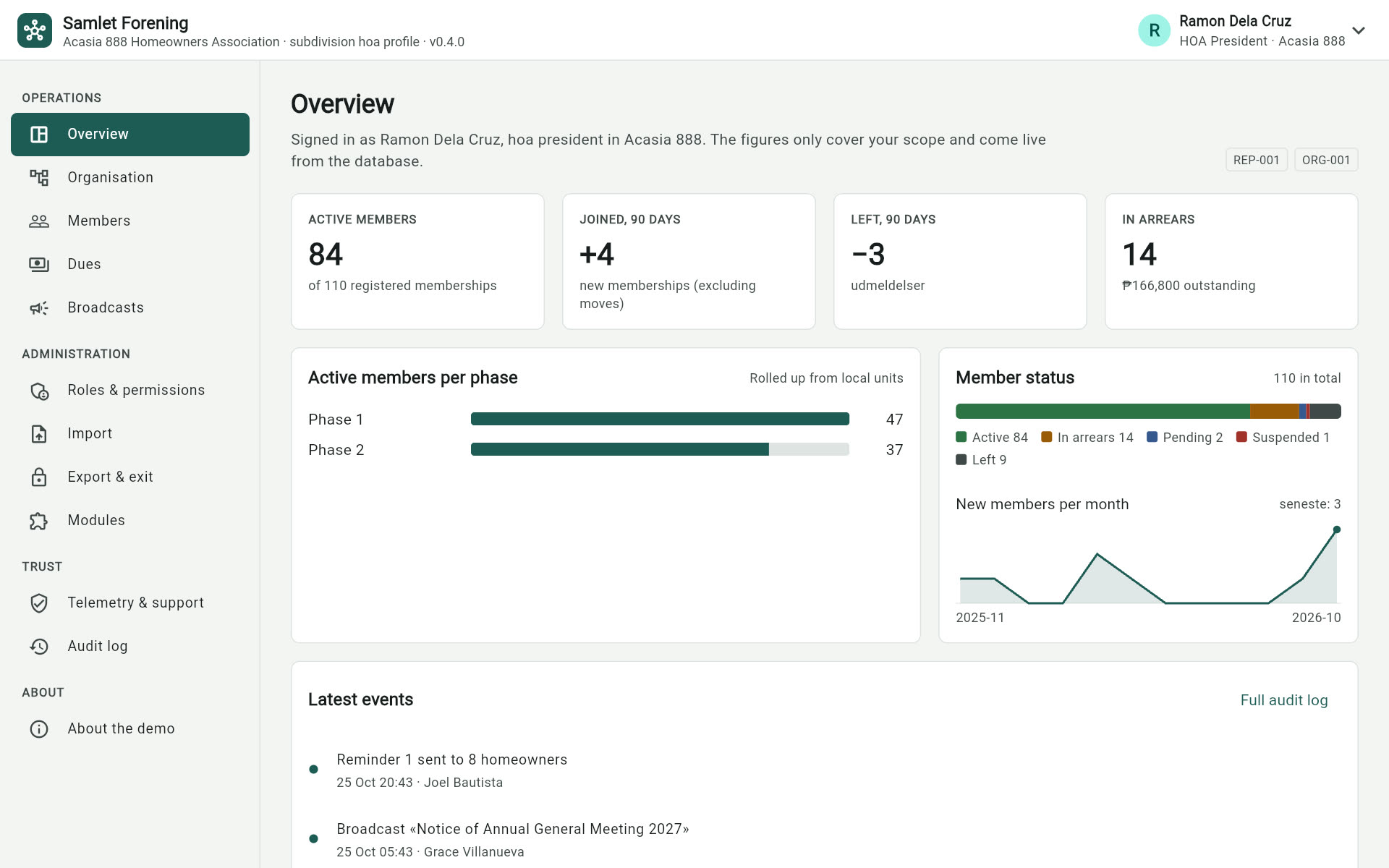The width and height of the screenshot is (1389, 868).
Task: Click the Organisation hierarchy icon
Action: coord(39,178)
